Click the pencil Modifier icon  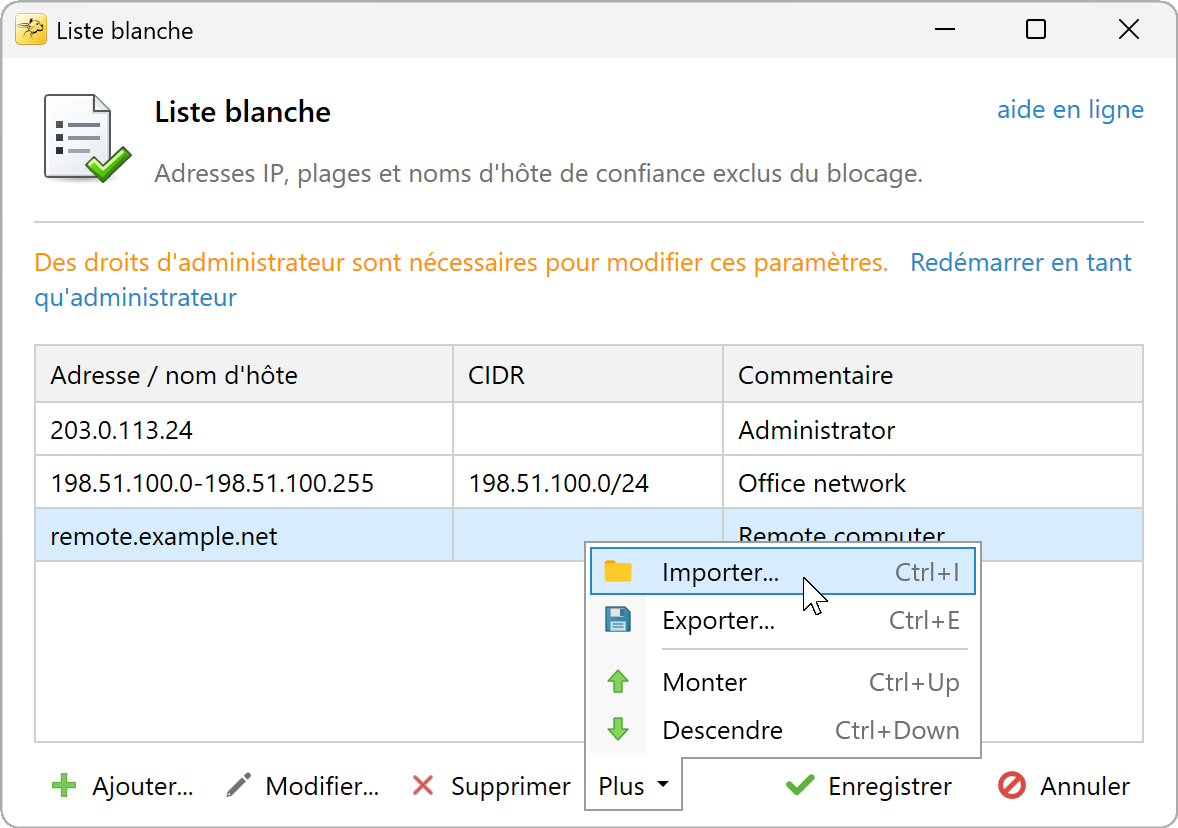click(238, 786)
